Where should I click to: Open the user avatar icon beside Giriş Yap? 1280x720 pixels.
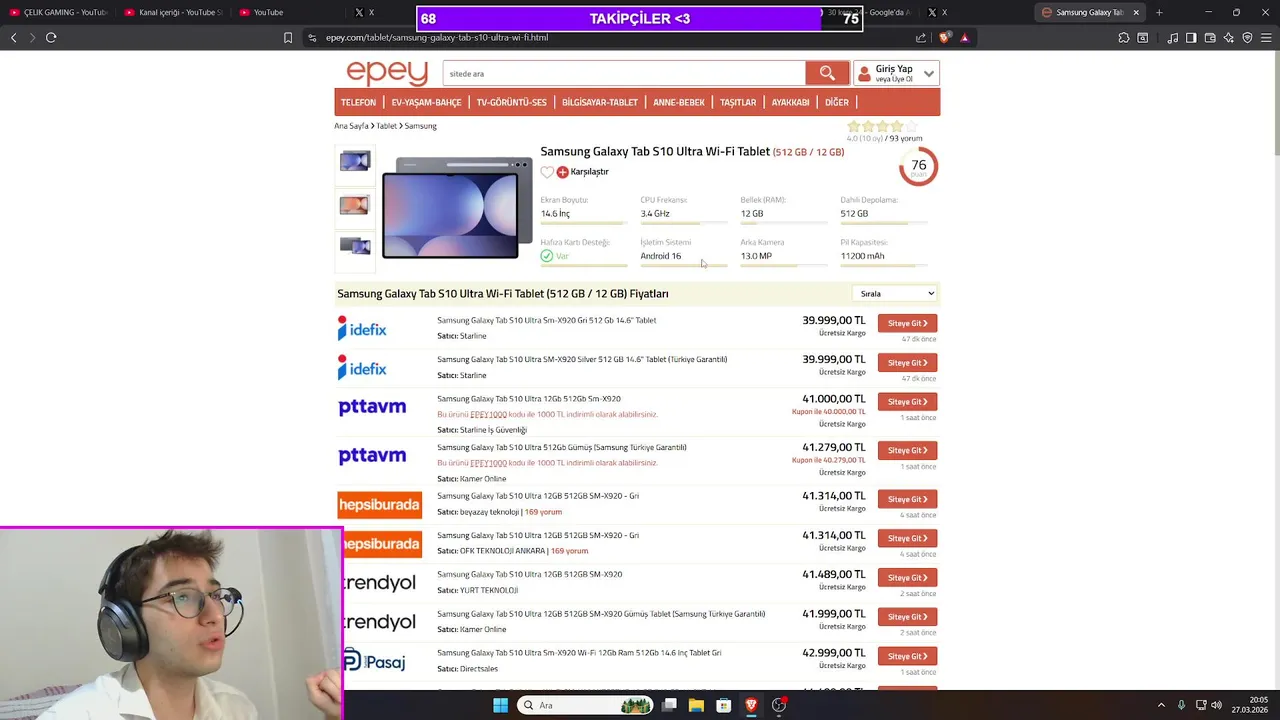[864, 73]
